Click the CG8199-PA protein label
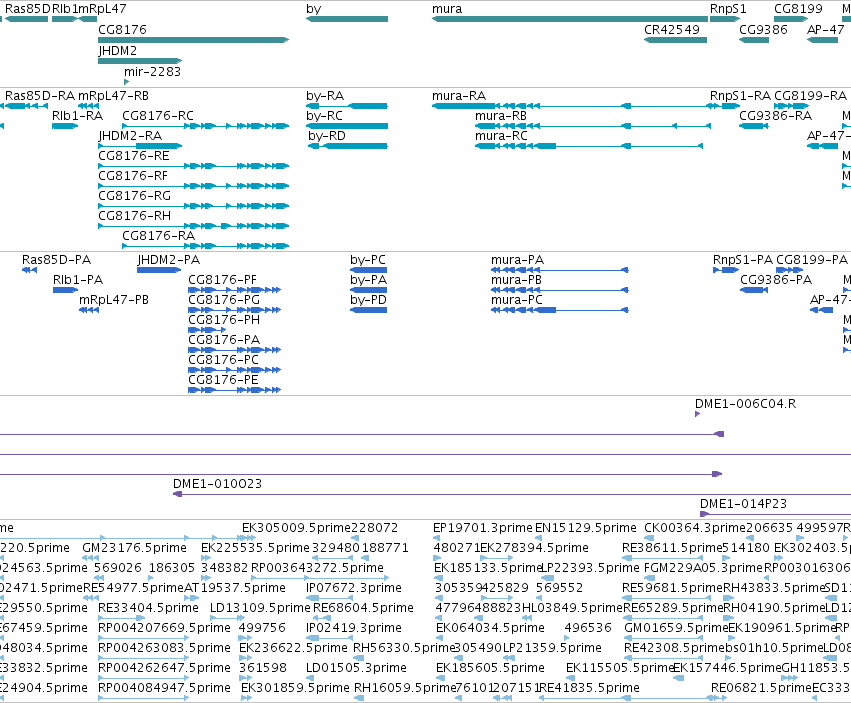Image resolution: width=851 pixels, height=703 pixels. point(812,260)
